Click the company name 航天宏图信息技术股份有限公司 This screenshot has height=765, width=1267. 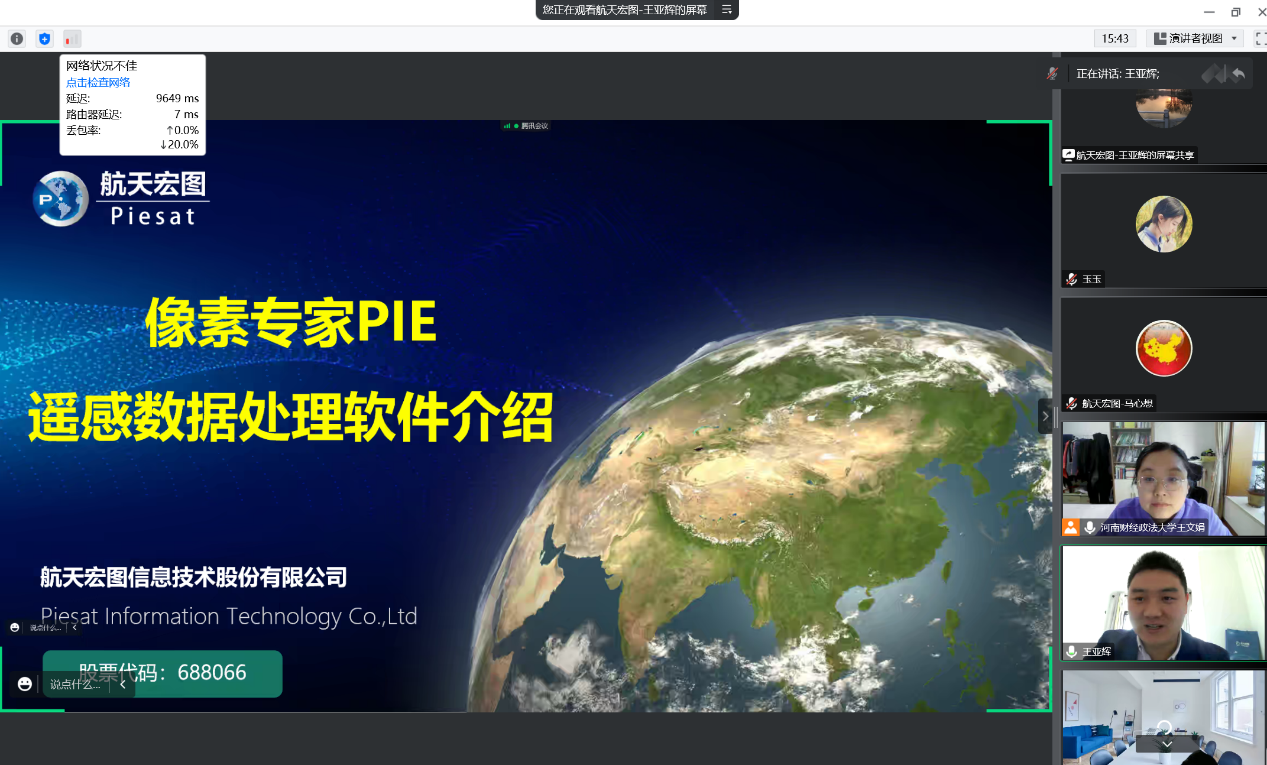pyautogui.click(x=193, y=577)
